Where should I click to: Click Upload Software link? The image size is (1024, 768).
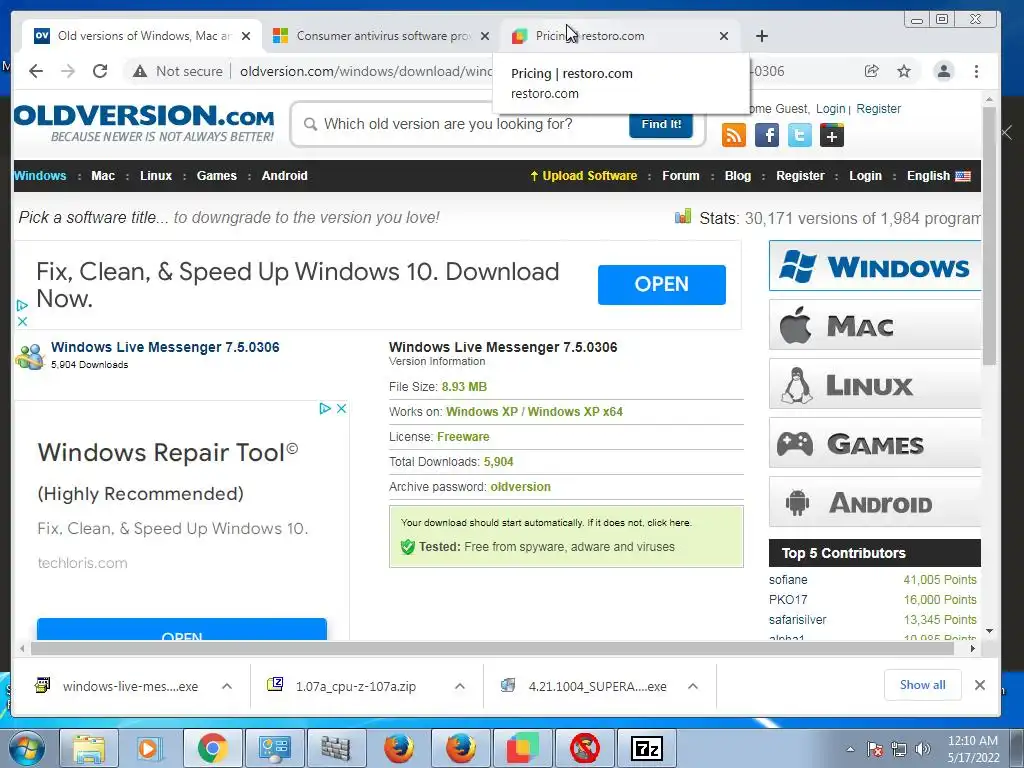click(583, 176)
